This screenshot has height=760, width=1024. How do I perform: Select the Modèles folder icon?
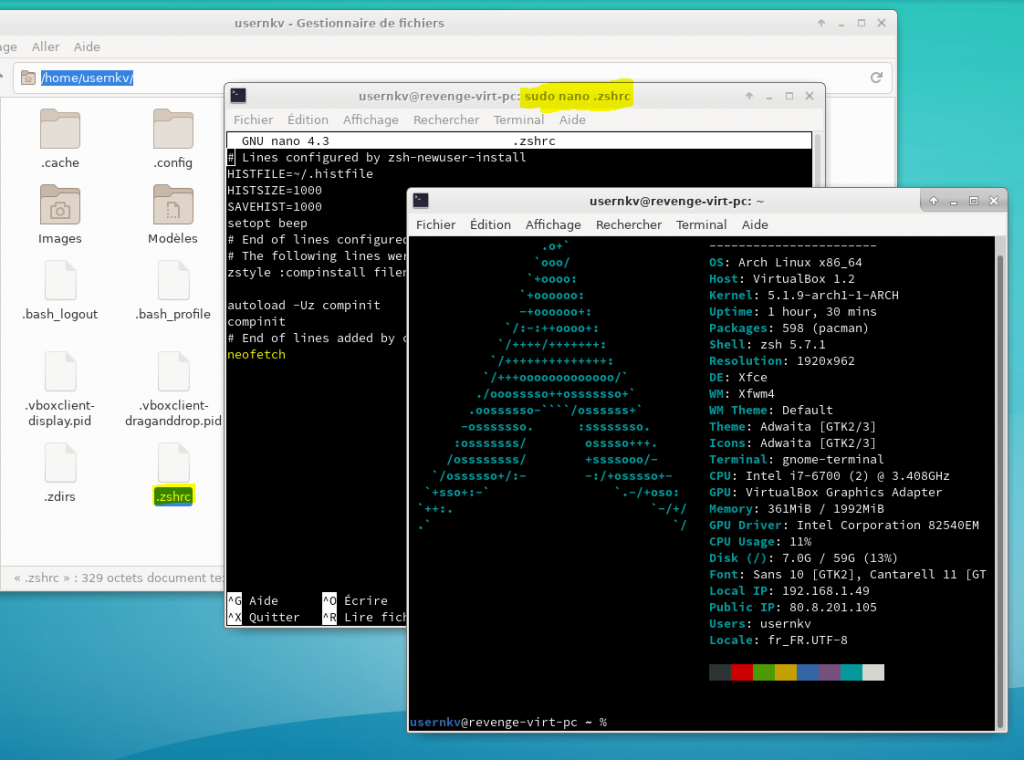click(173, 205)
